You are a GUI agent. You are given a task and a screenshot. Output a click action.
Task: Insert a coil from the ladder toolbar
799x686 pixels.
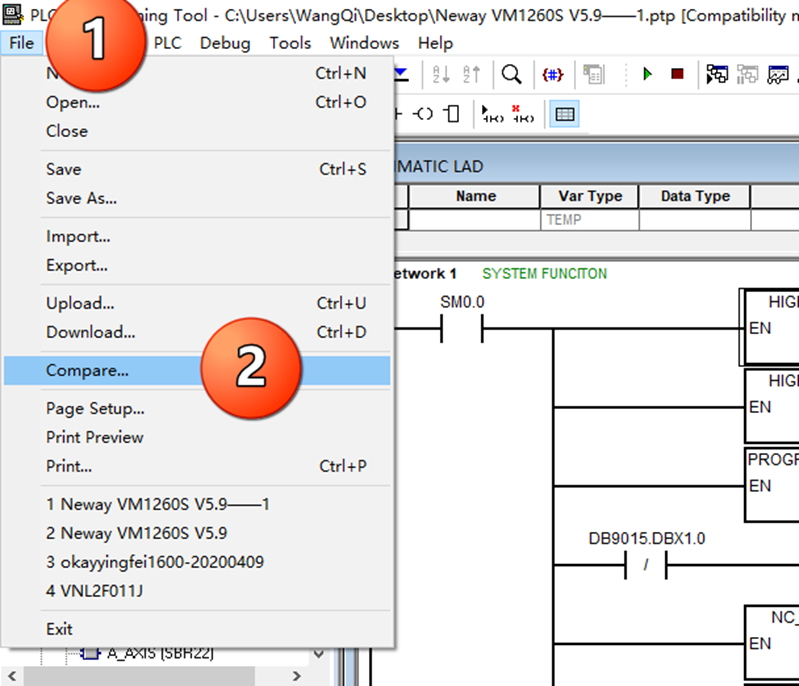(423, 114)
